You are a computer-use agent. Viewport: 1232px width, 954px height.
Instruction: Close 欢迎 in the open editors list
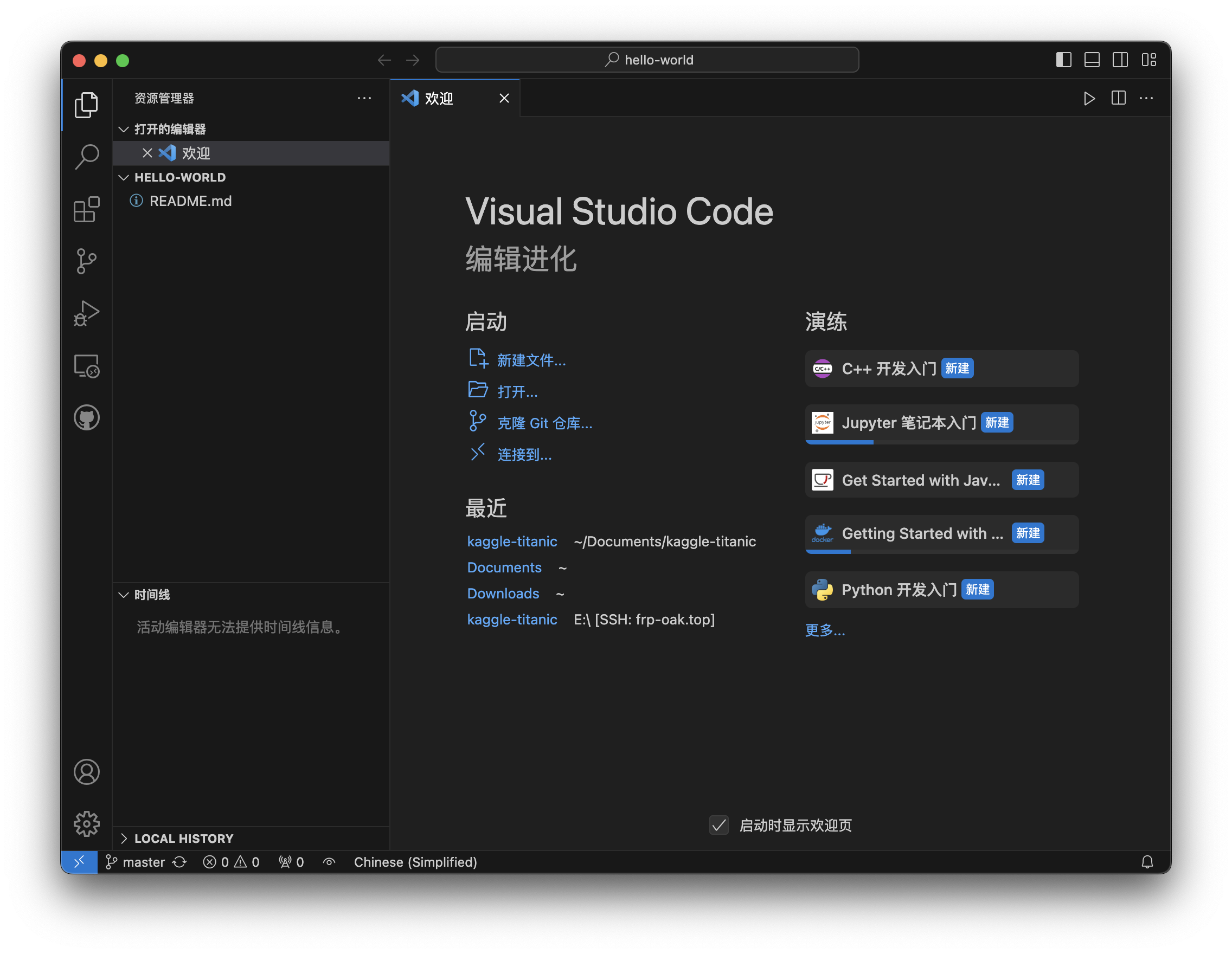click(147, 153)
